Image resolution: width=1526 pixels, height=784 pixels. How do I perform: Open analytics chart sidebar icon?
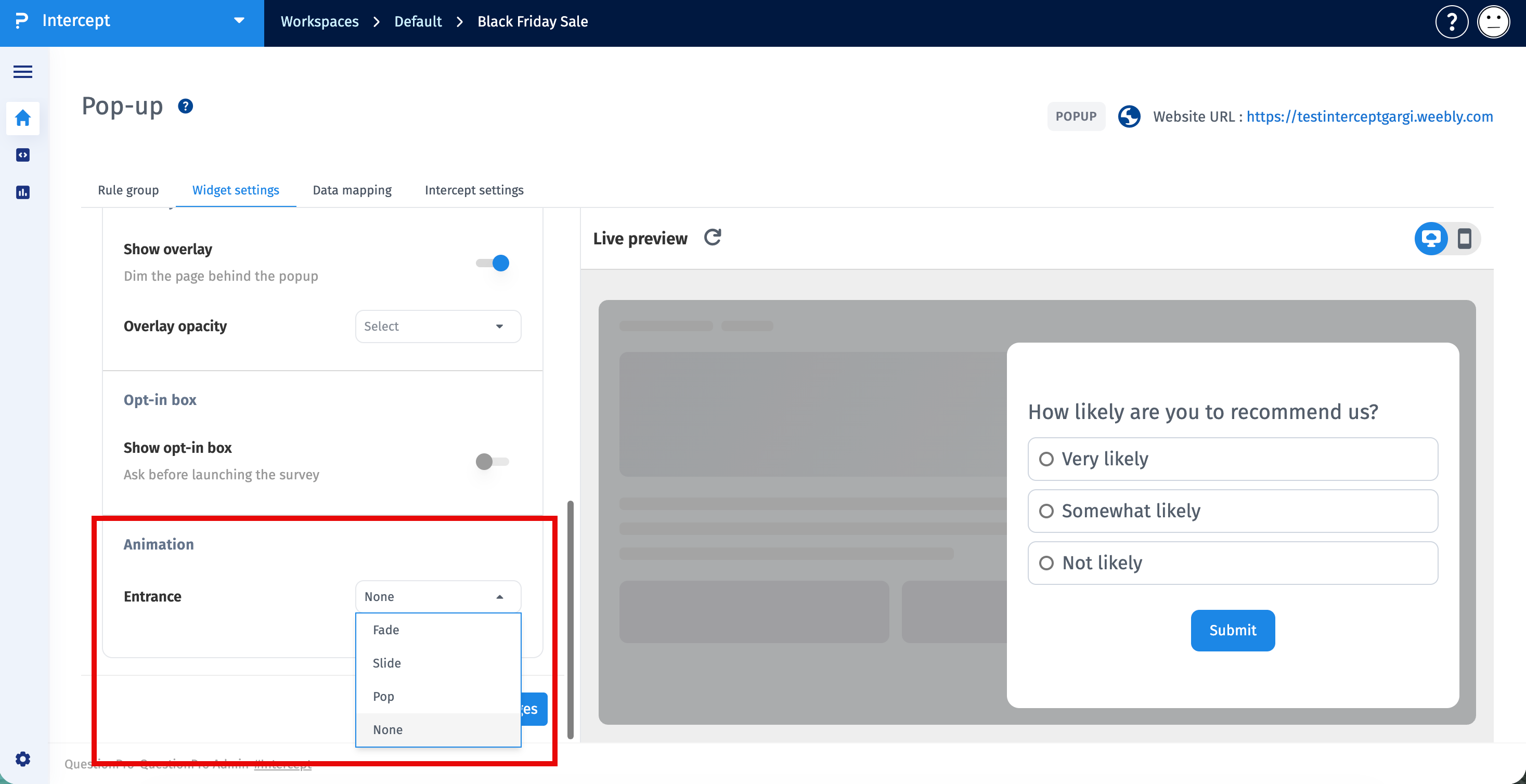(22, 192)
